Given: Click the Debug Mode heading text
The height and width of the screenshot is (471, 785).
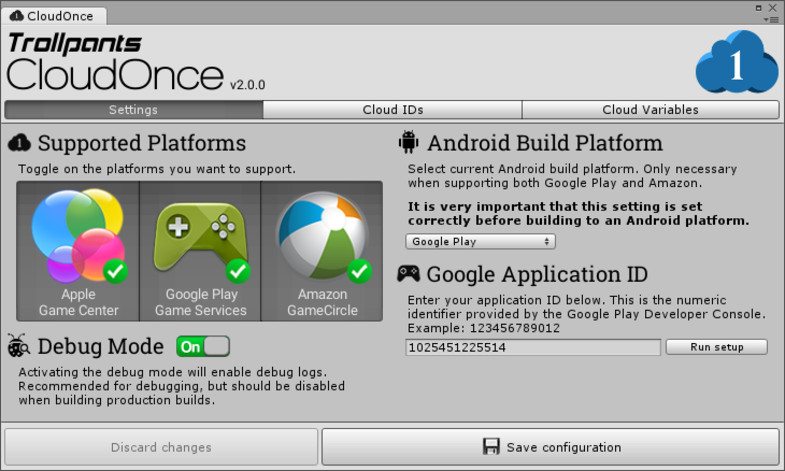Looking at the screenshot, I should click(101, 346).
